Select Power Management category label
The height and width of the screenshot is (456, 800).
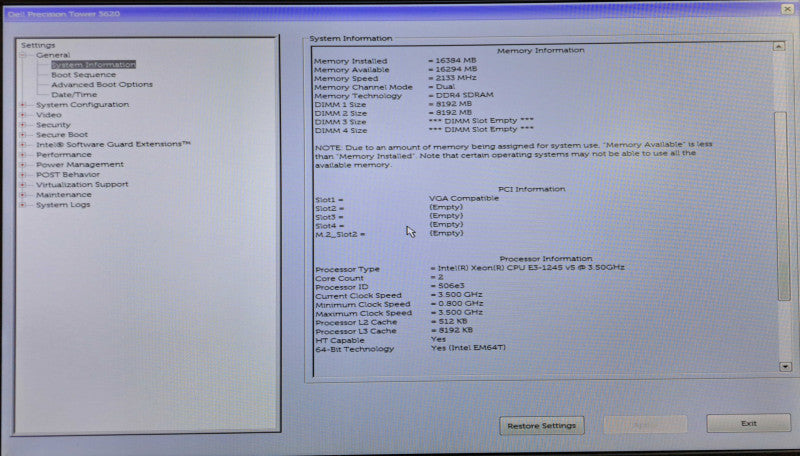coord(80,165)
